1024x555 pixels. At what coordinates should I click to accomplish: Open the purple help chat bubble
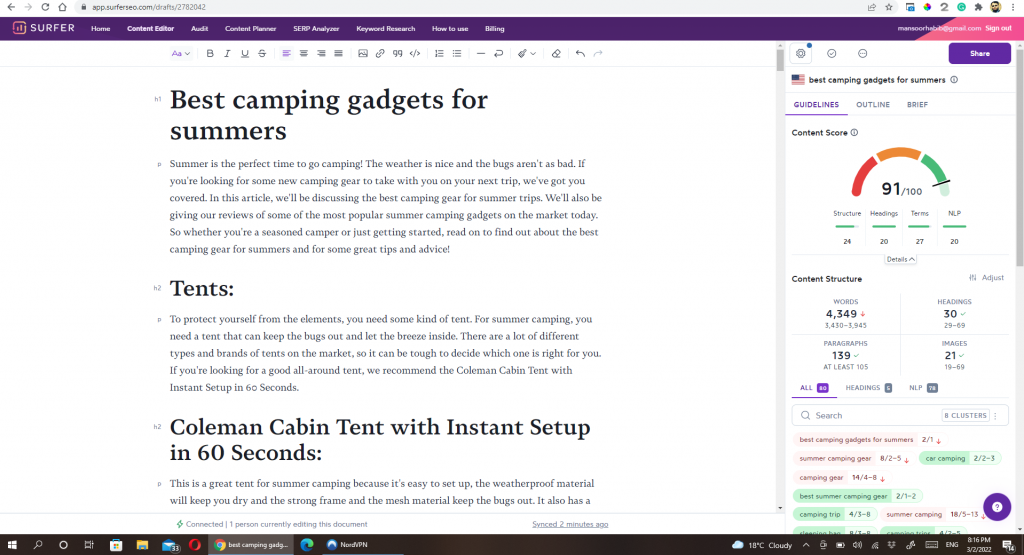point(997,507)
